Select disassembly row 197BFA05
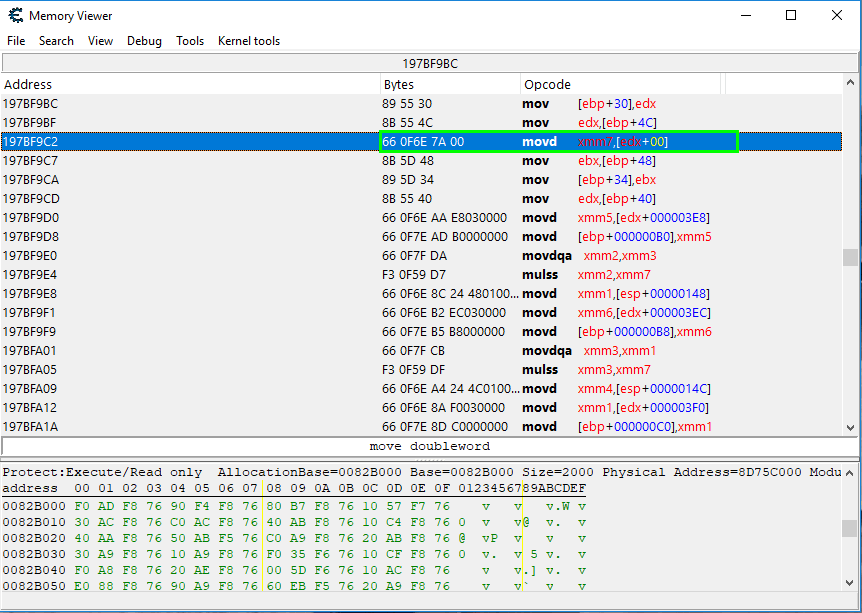This screenshot has width=862, height=613. click(421, 369)
